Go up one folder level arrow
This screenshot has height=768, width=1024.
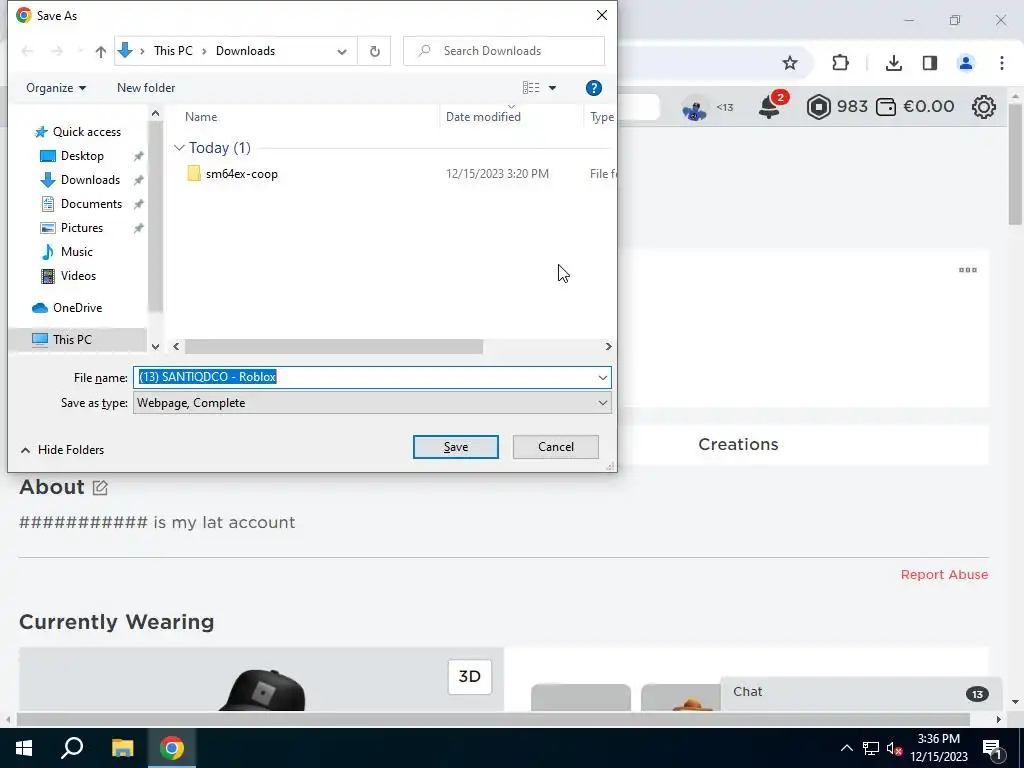(x=101, y=51)
